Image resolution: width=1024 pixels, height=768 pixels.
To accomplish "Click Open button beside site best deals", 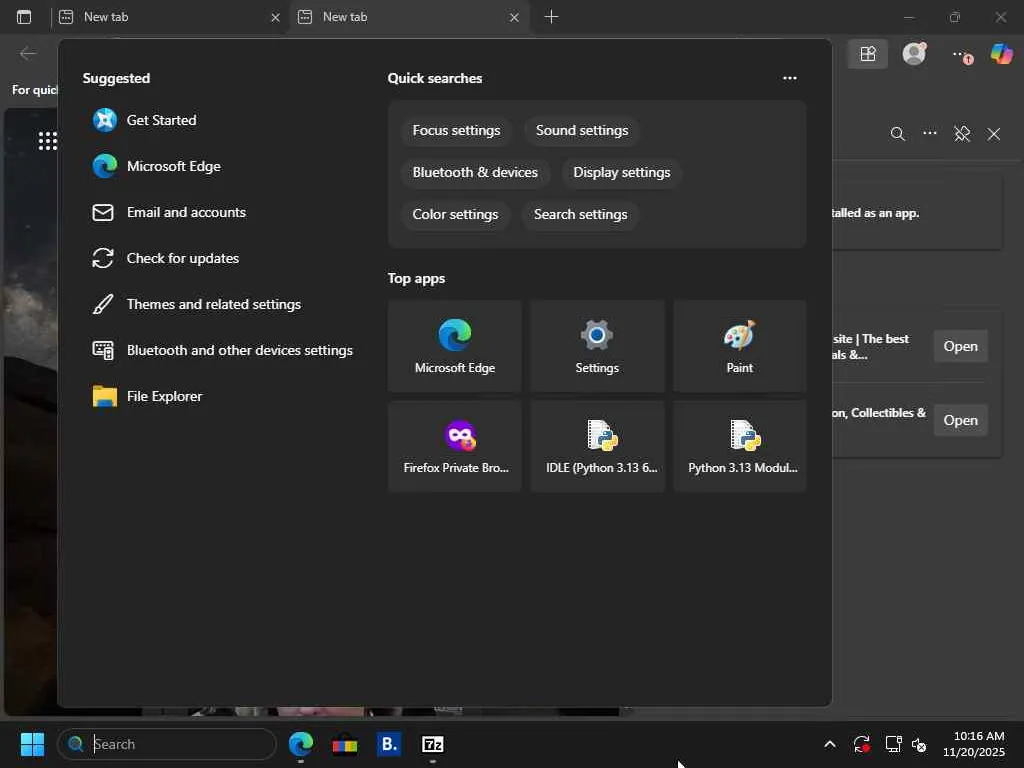I will point(961,346).
